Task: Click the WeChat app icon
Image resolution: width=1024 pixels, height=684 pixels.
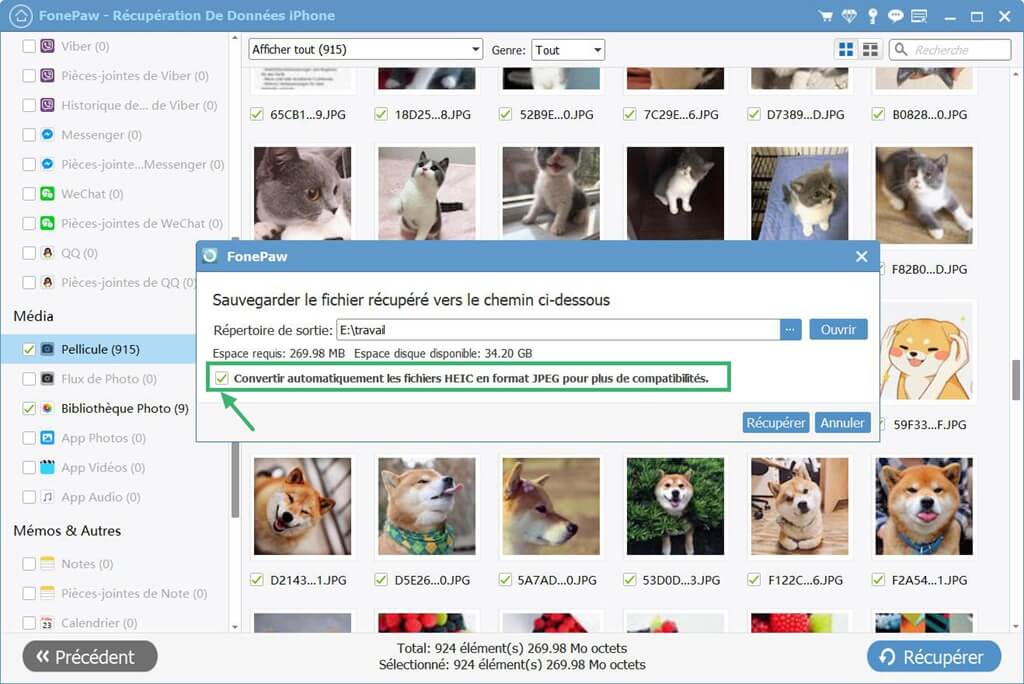Action: (48, 193)
